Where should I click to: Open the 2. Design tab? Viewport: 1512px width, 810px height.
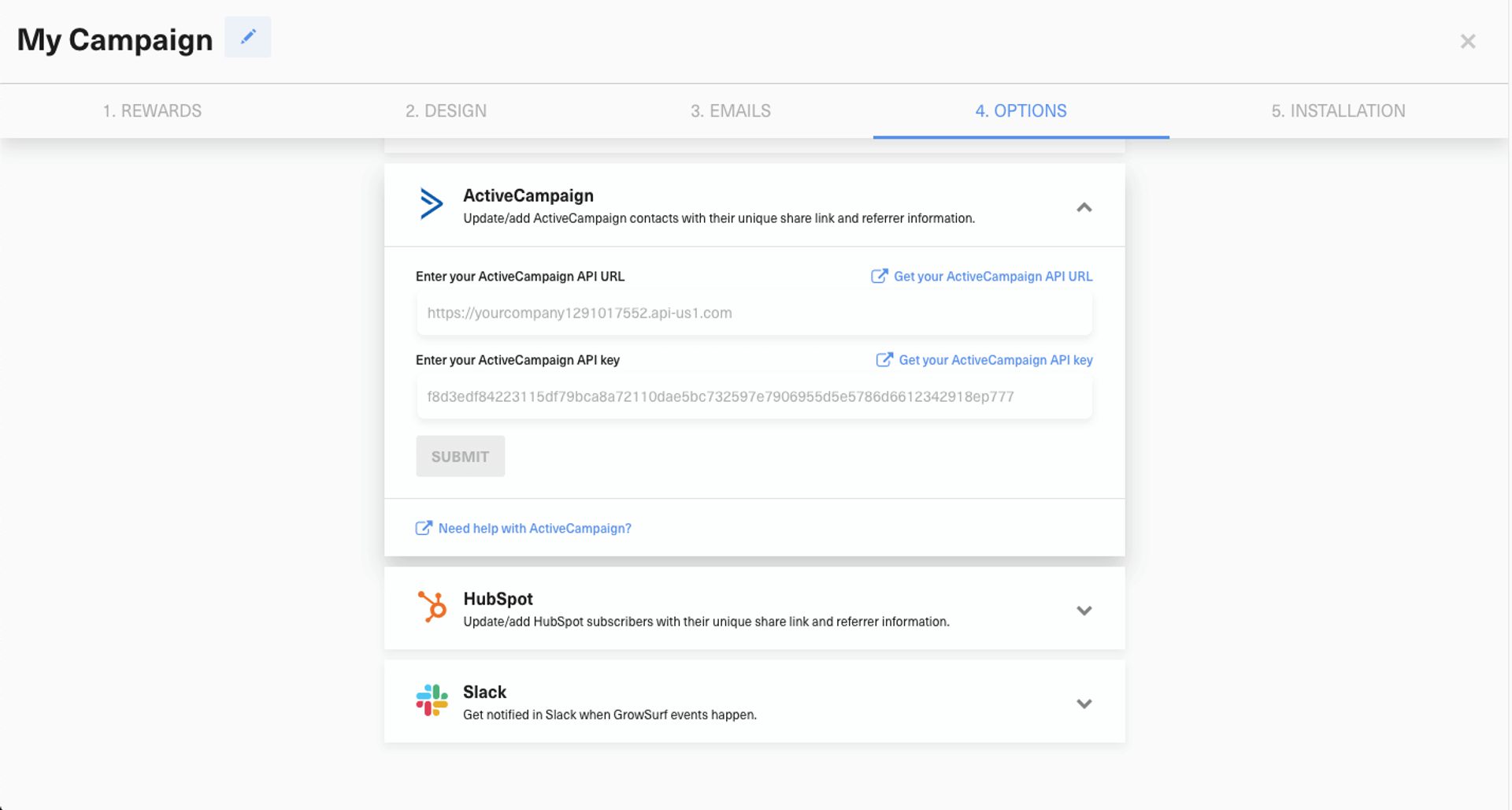446,111
